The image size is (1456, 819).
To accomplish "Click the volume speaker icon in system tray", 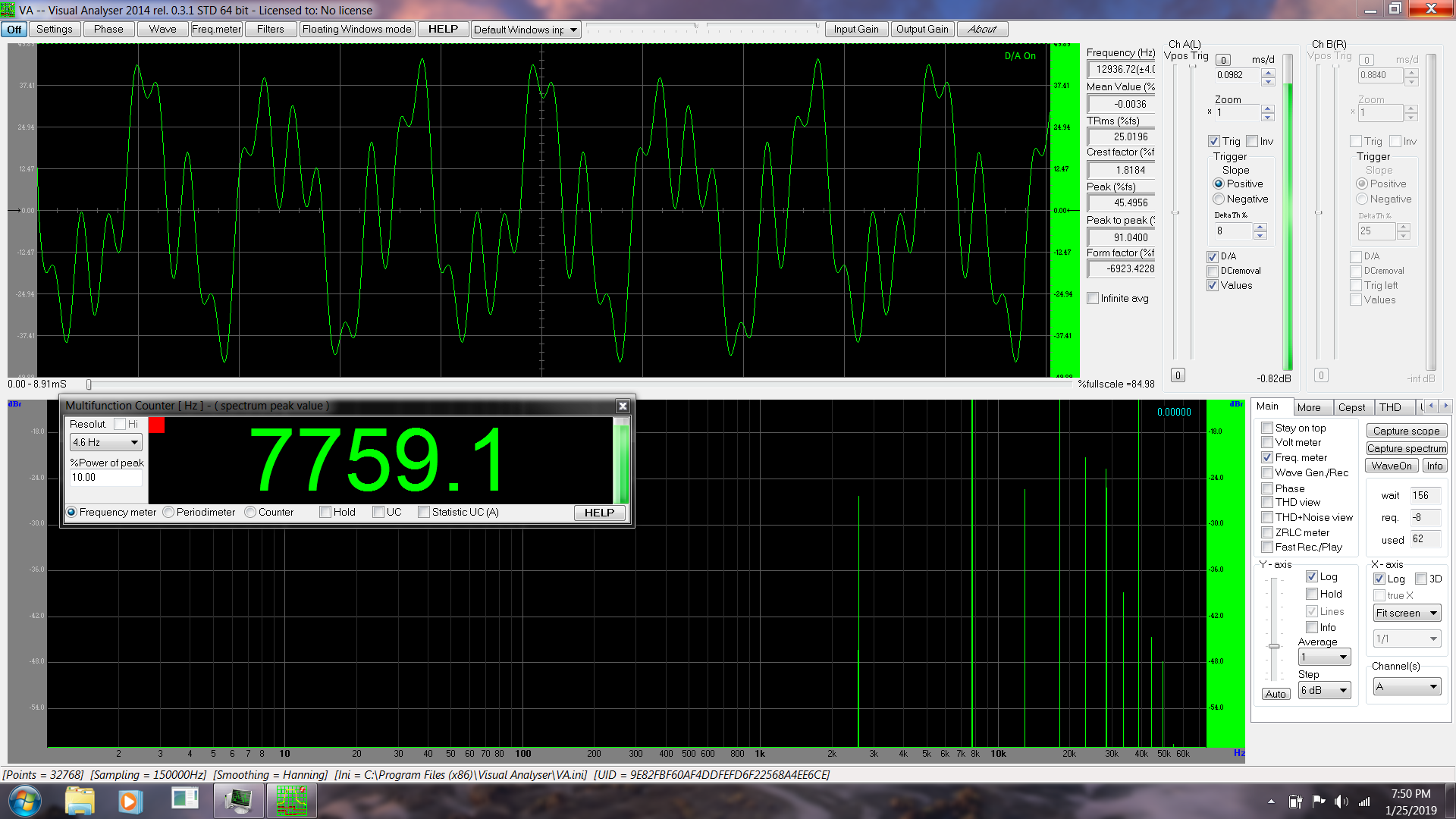I will [1341, 802].
